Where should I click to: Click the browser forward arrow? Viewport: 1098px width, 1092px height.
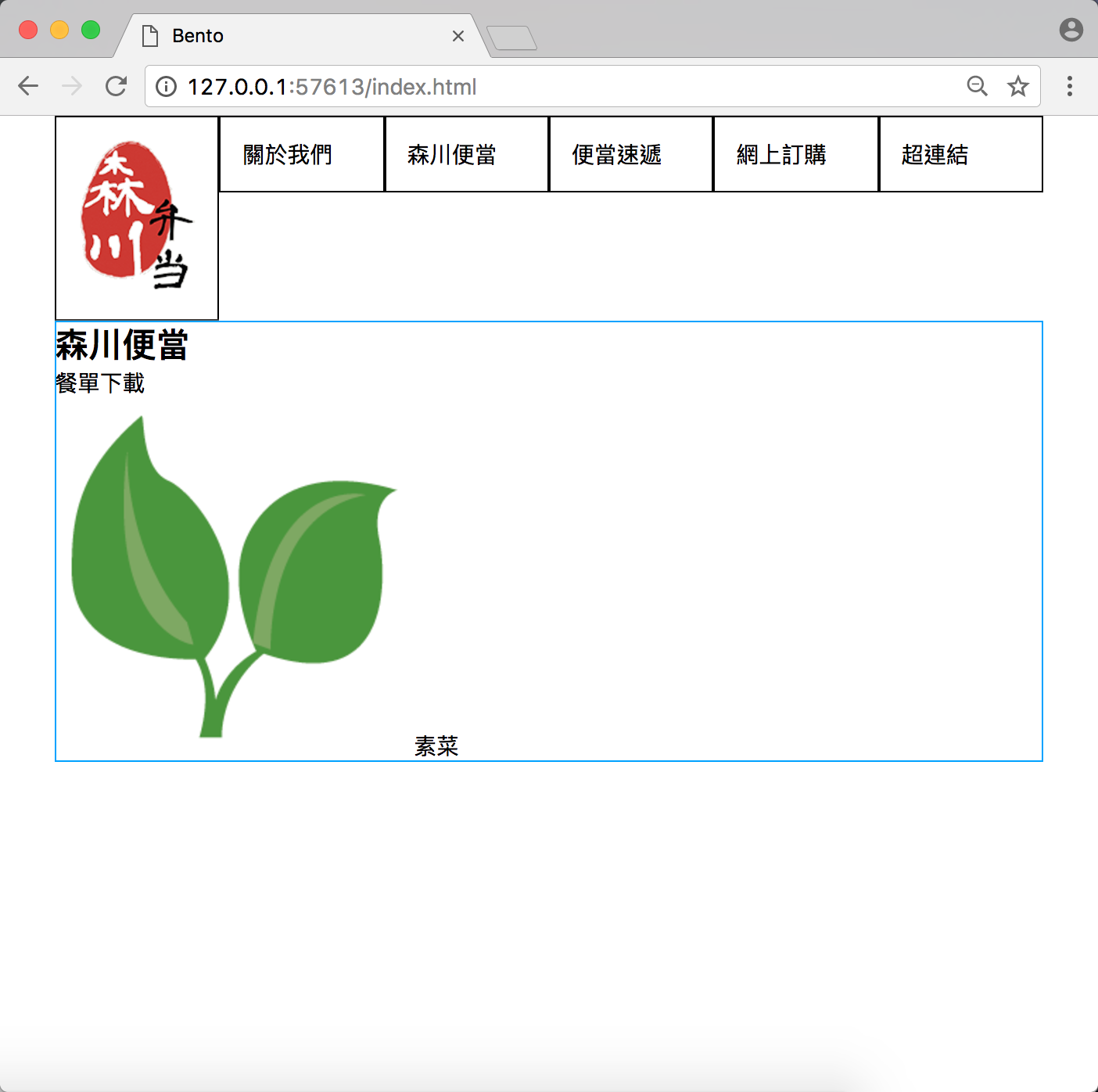(x=72, y=86)
